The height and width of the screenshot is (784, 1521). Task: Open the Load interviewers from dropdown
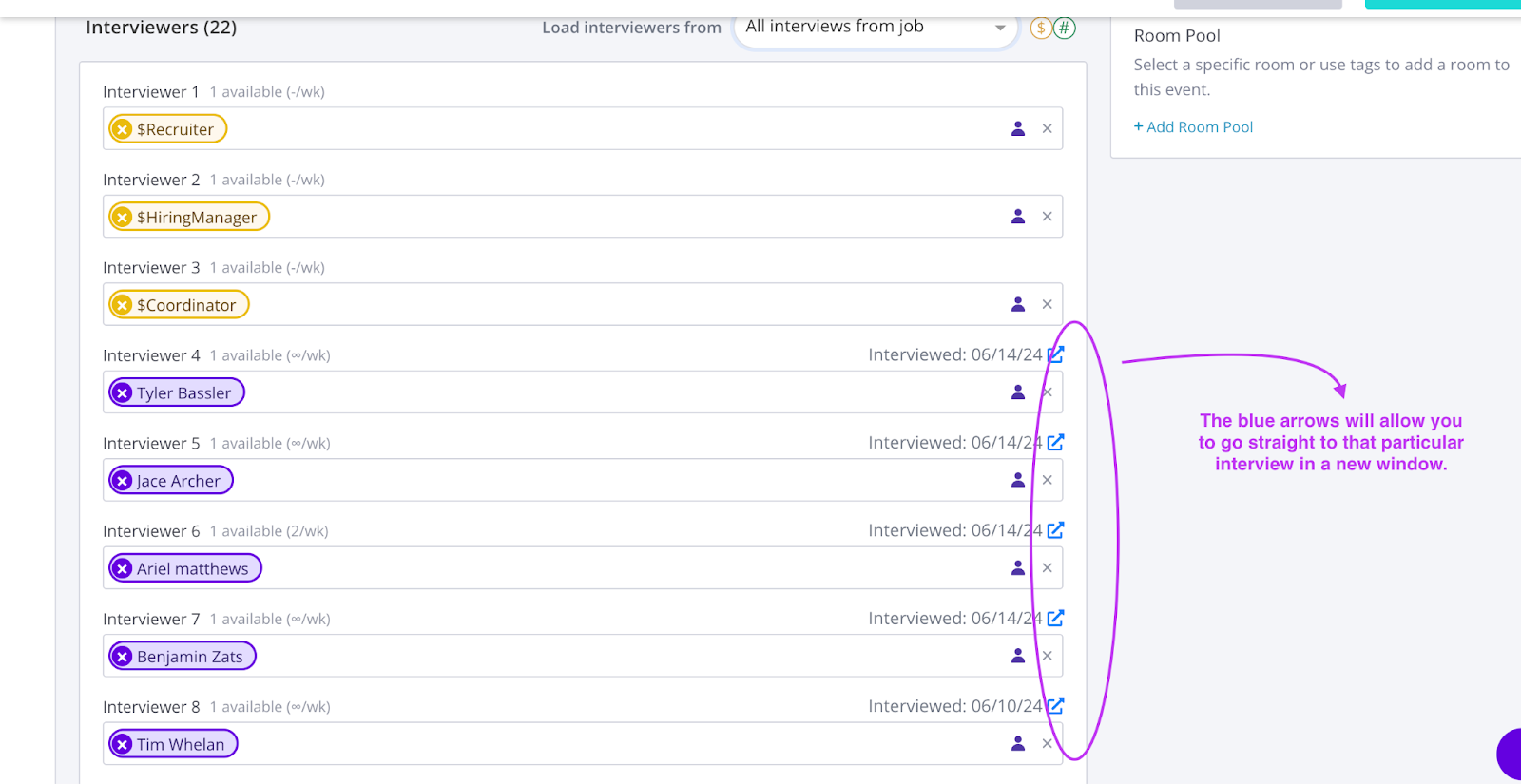click(x=875, y=28)
